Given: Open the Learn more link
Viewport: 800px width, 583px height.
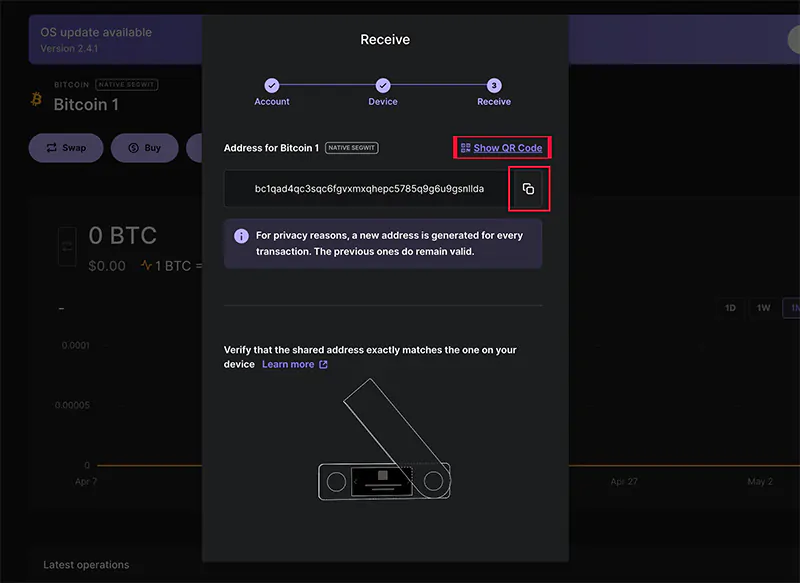Looking at the screenshot, I should click(288, 365).
